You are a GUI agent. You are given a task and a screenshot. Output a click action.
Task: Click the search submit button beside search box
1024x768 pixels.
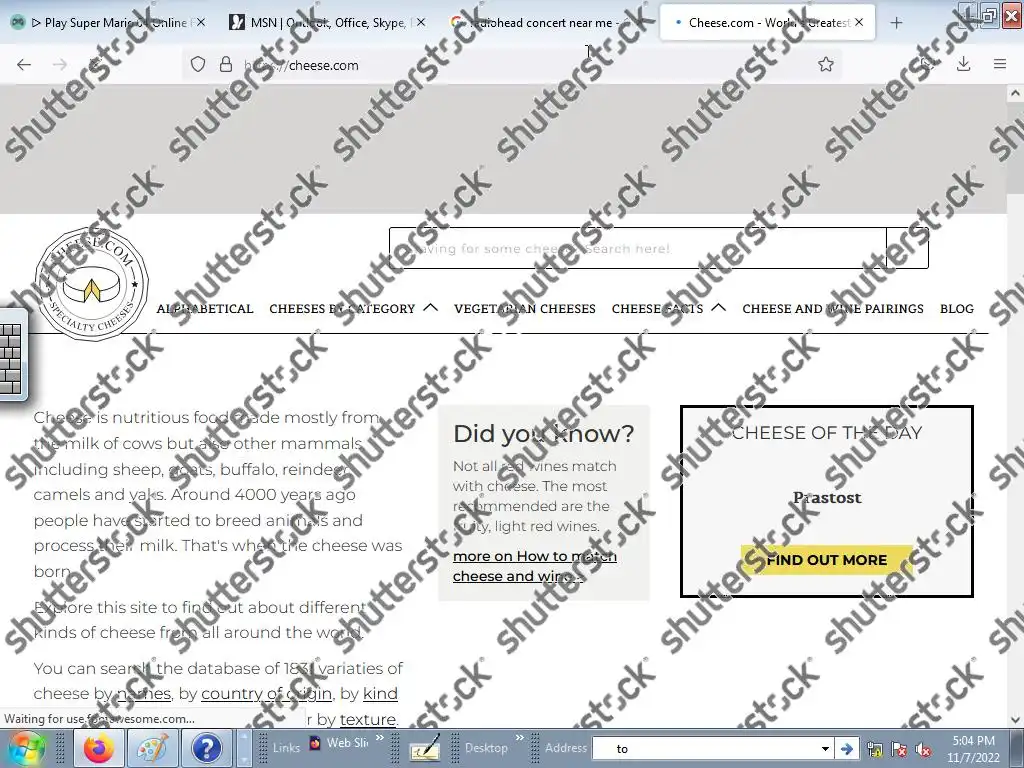908,248
